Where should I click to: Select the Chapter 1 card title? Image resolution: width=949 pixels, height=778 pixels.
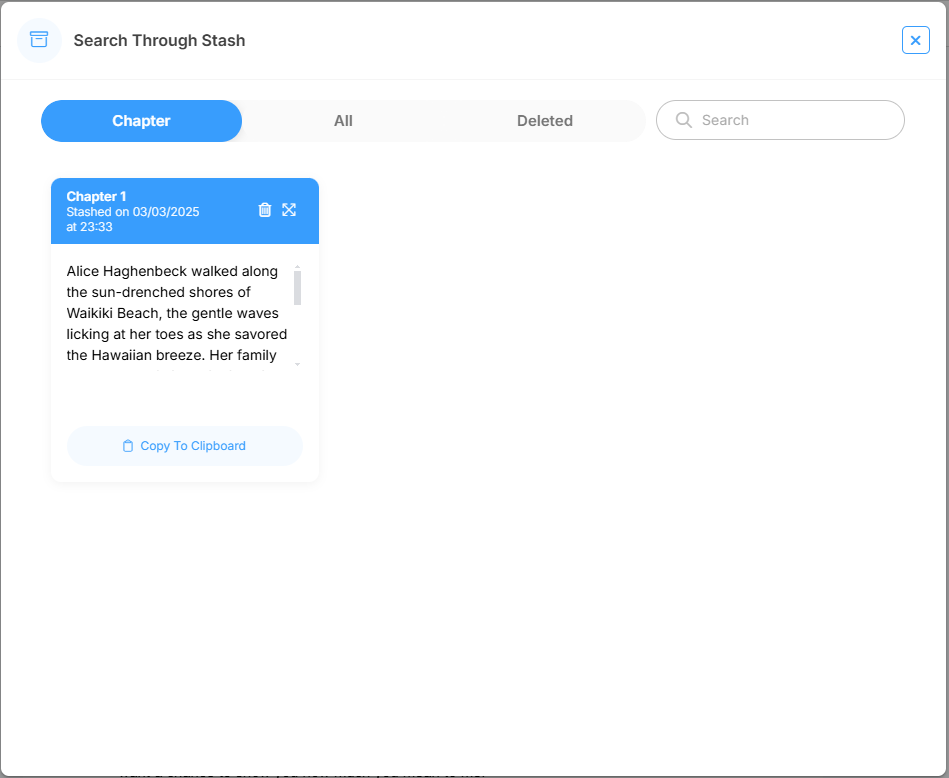[96, 196]
